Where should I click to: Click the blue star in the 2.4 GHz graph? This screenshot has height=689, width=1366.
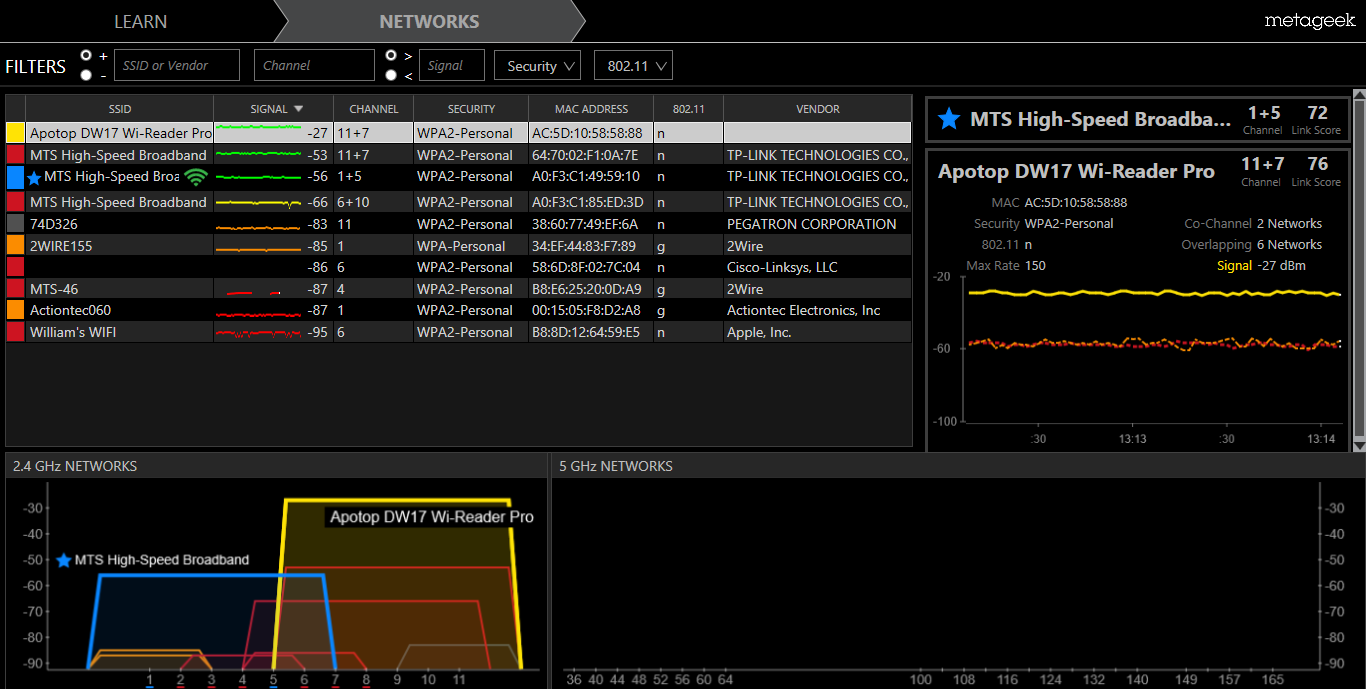click(64, 560)
